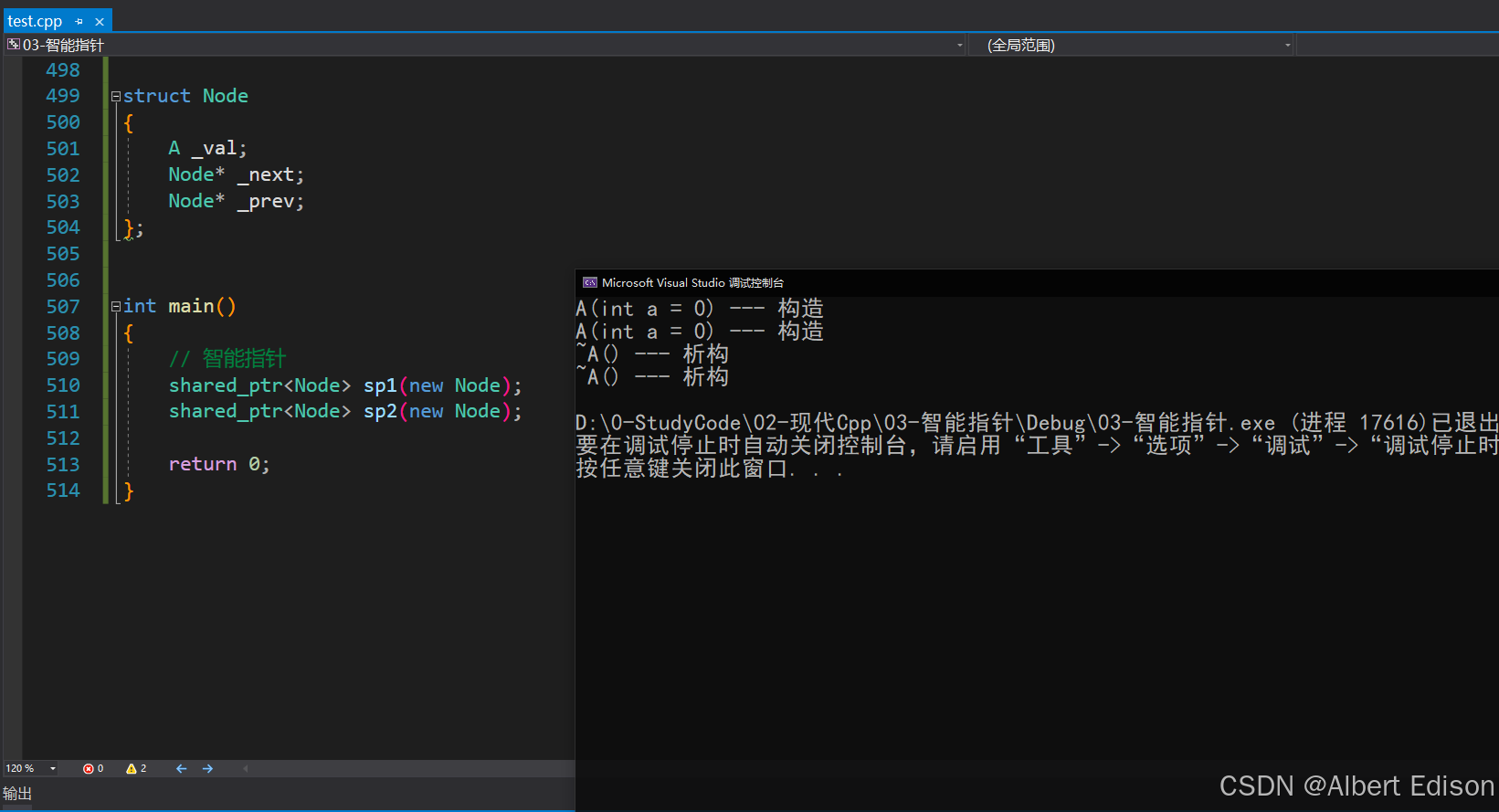Viewport: 1499px width, 812px height.
Task: Collapse the int main() block
Action: 116,306
